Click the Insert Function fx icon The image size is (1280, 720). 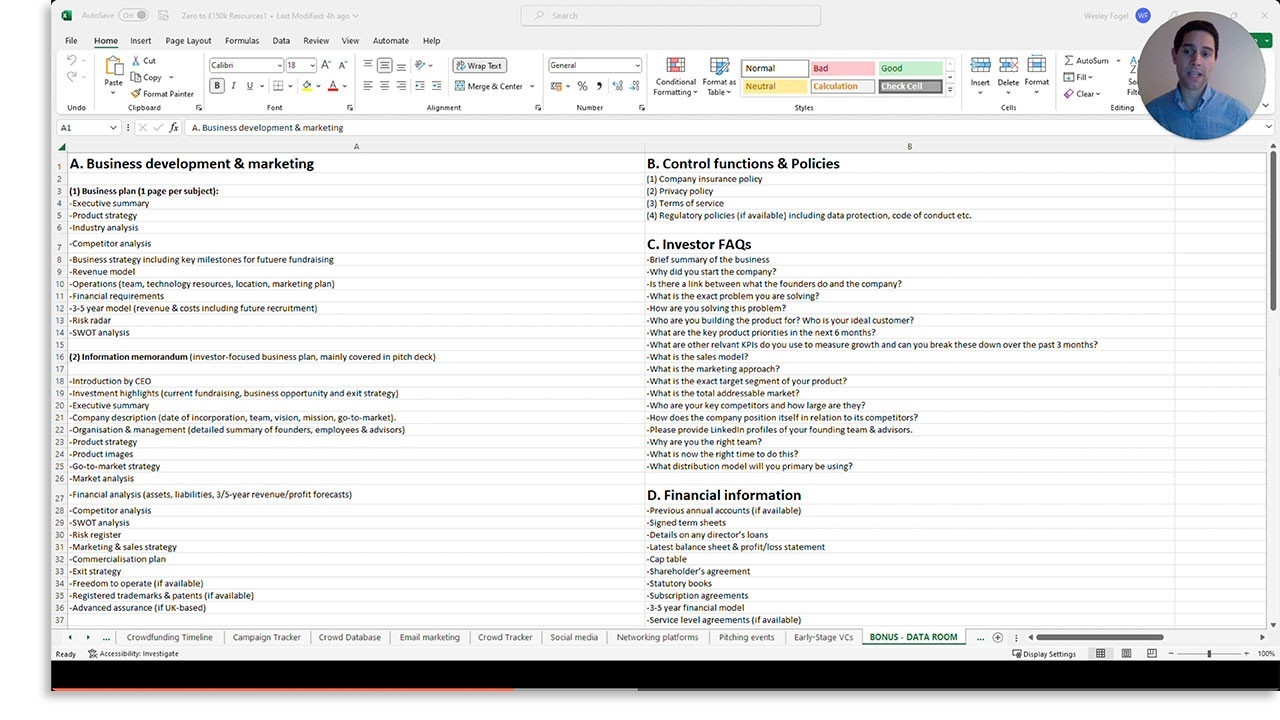coord(174,128)
